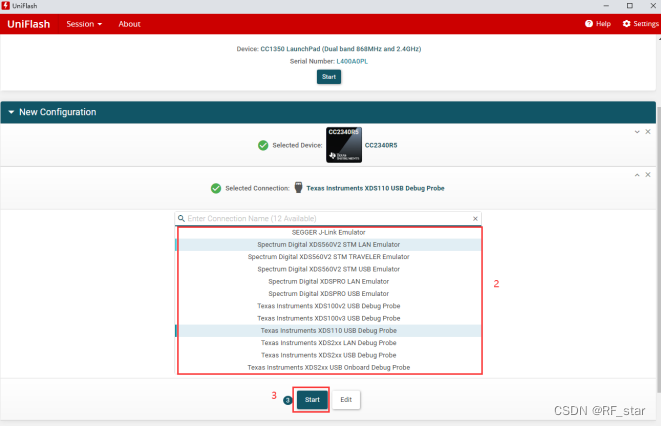661x426 pixels.
Task: Click the CC2340R5 device chip image
Action: click(344, 145)
